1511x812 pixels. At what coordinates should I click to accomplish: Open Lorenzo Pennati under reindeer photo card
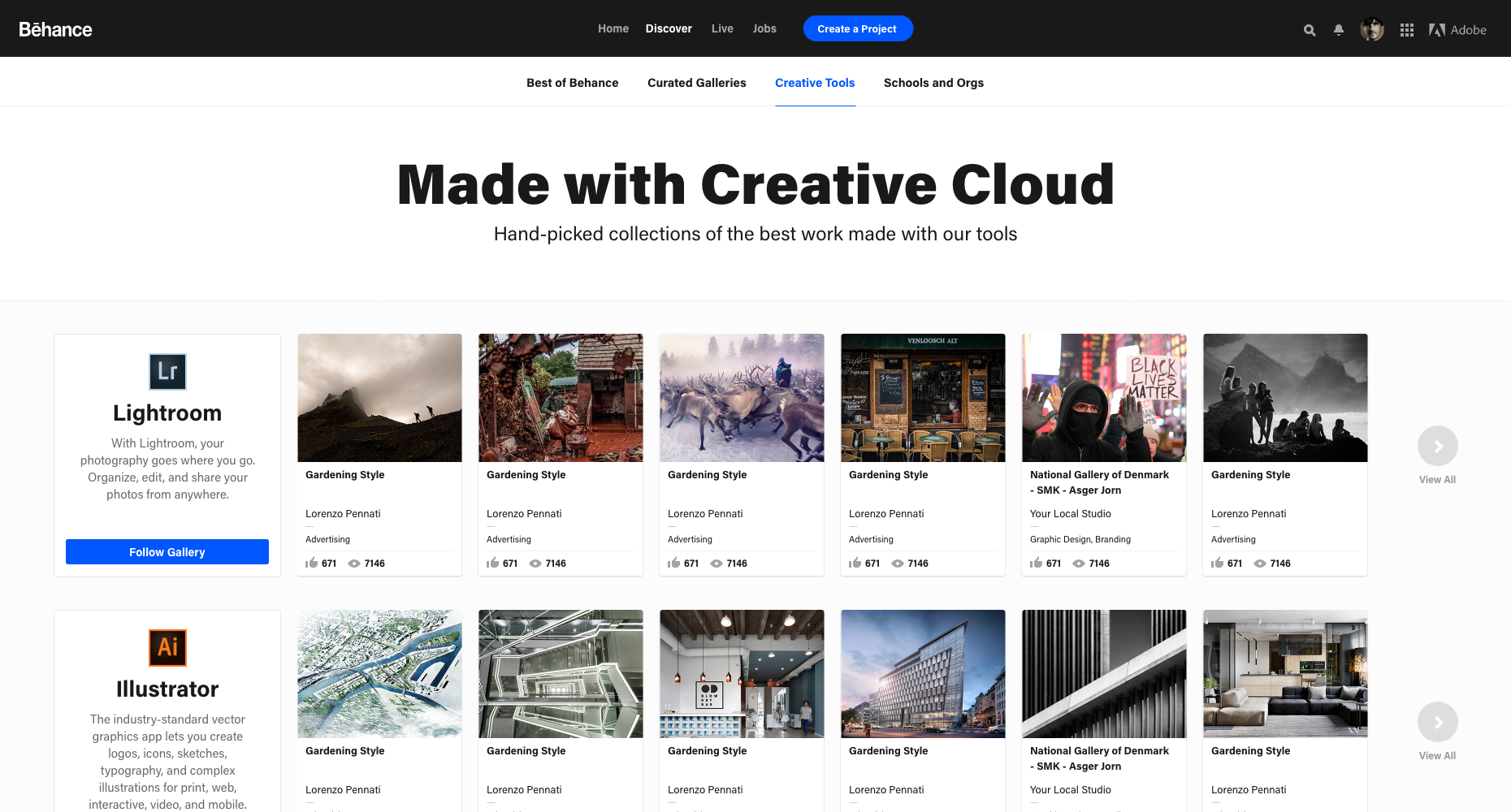(705, 514)
